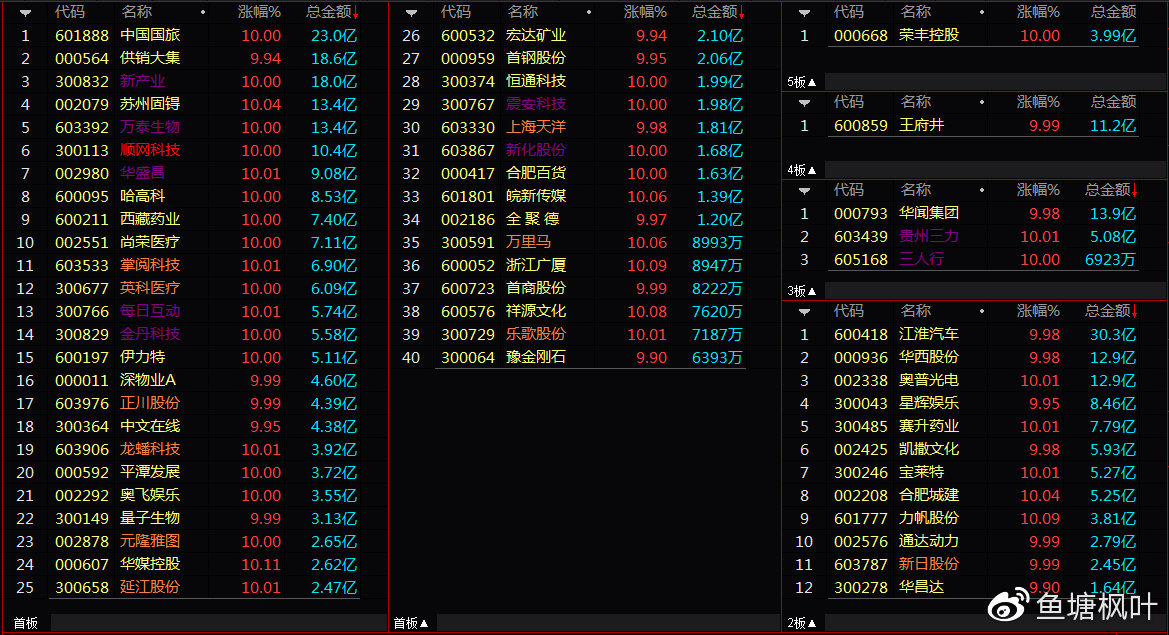Open stock code 002079
Image resolution: width=1169 pixels, height=635 pixels.
[82, 104]
